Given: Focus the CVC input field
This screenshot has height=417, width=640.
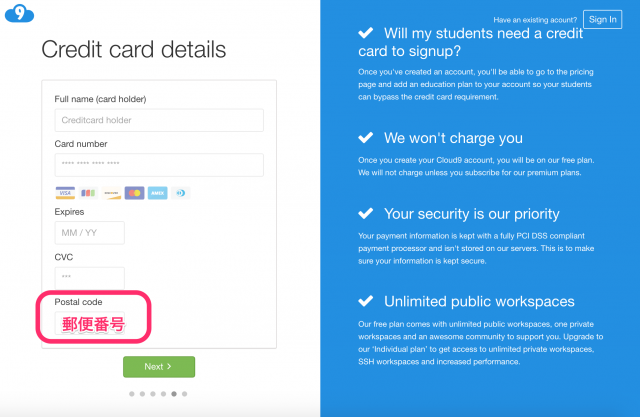Looking at the screenshot, I should pyautogui.click(x=89, y=278).
